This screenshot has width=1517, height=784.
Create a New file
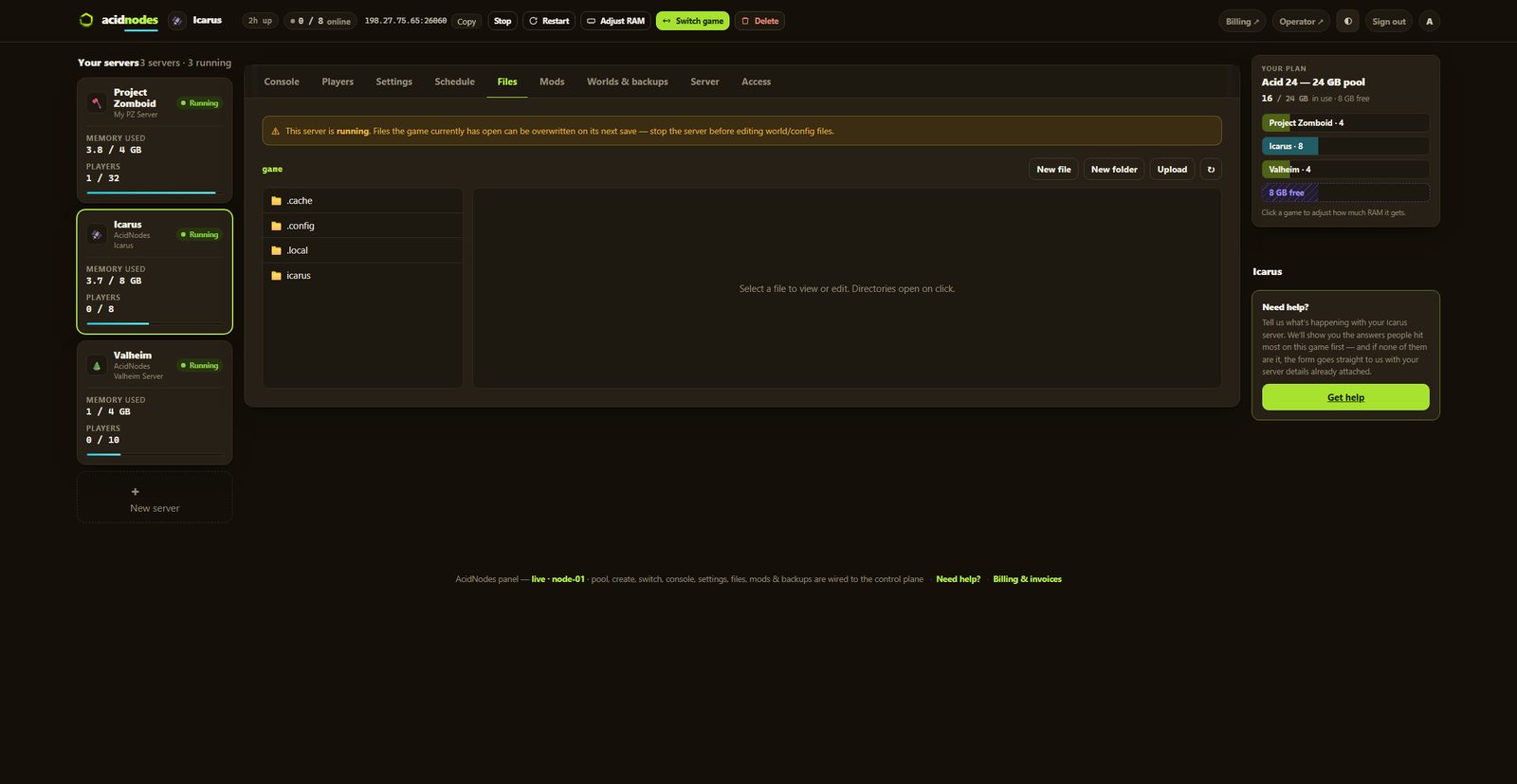pos(1053,170)
